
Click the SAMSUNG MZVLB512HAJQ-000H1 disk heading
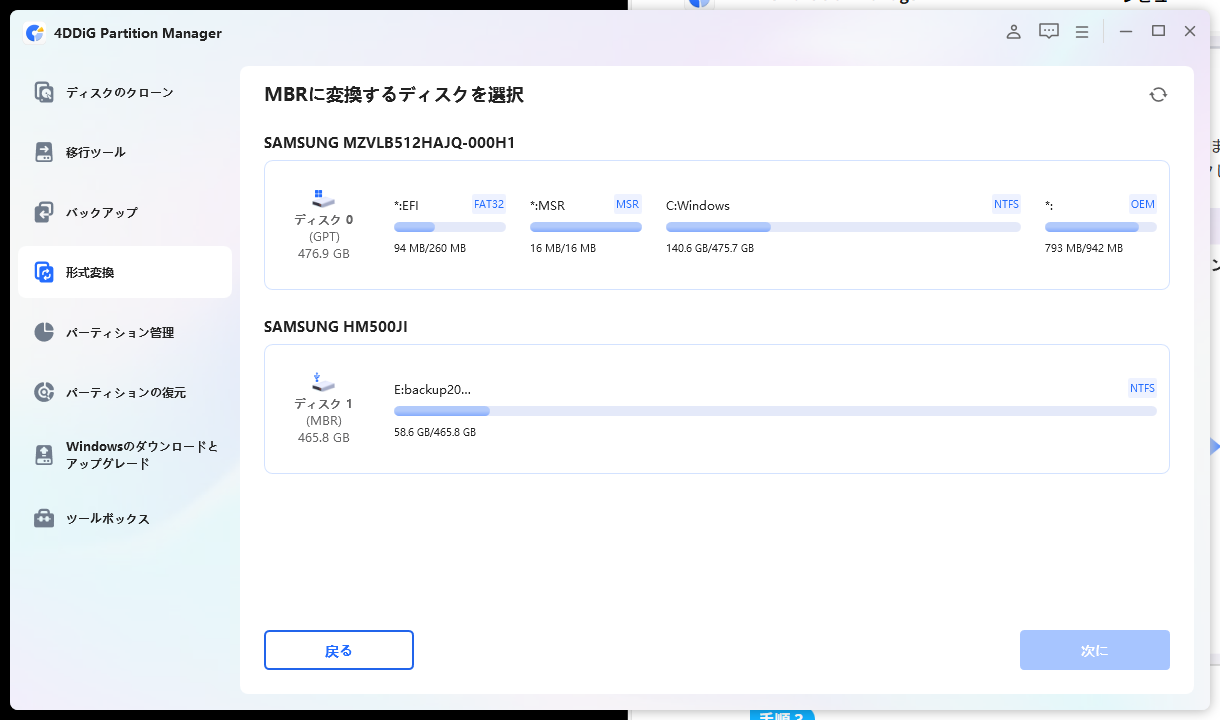390,143
